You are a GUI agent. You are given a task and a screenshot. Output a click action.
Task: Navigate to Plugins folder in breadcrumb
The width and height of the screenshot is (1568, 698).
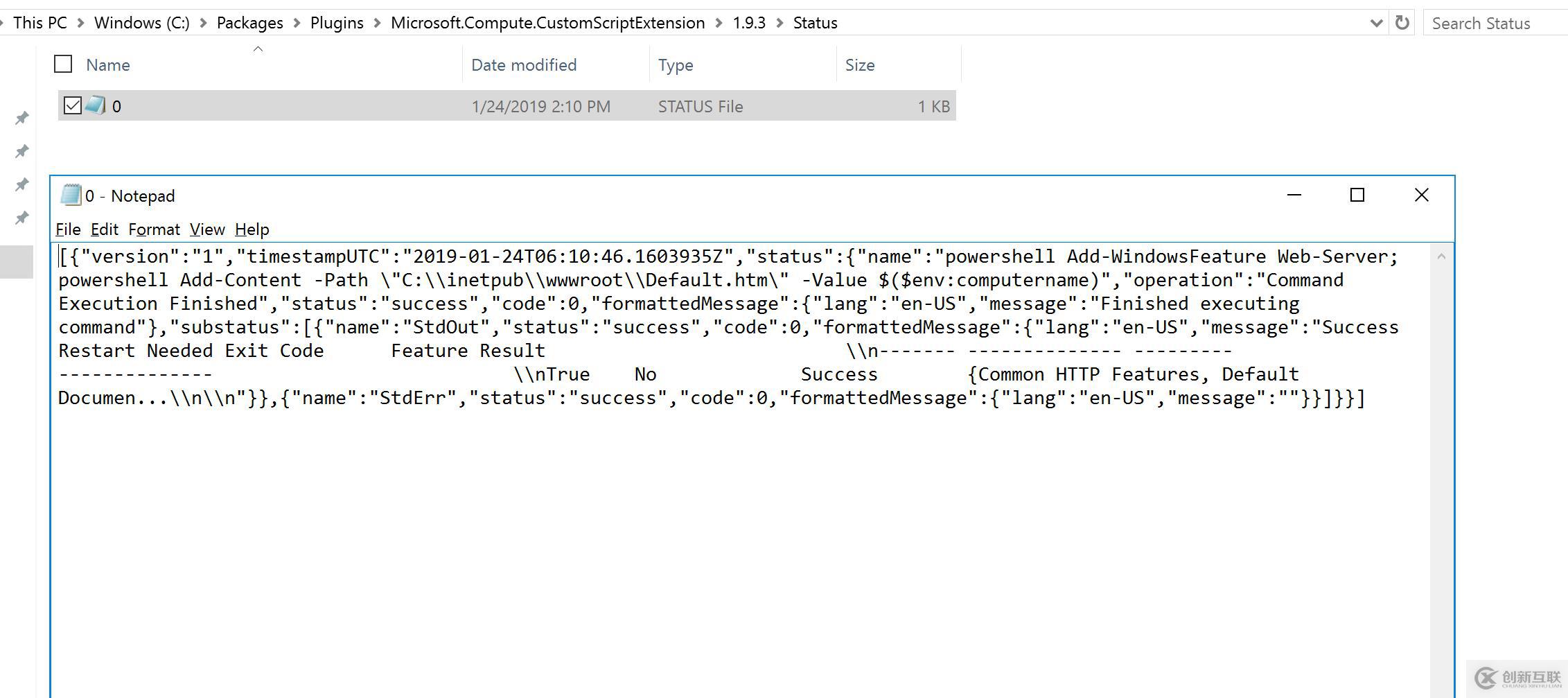click(x=337, y=23)
